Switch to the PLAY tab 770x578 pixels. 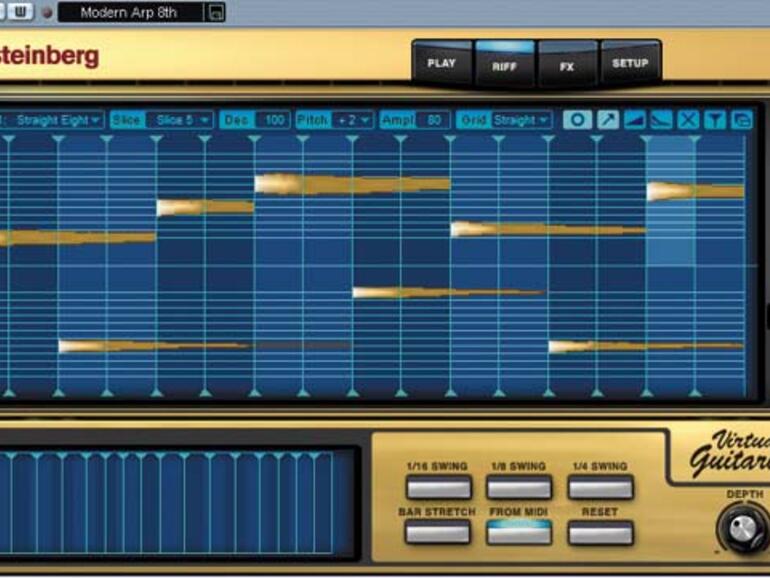442,64
